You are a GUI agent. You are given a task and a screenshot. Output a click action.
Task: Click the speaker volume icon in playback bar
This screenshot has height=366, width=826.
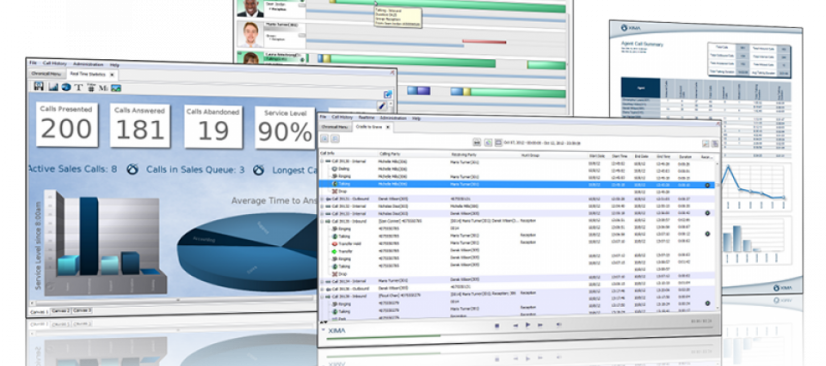[559, 325]
